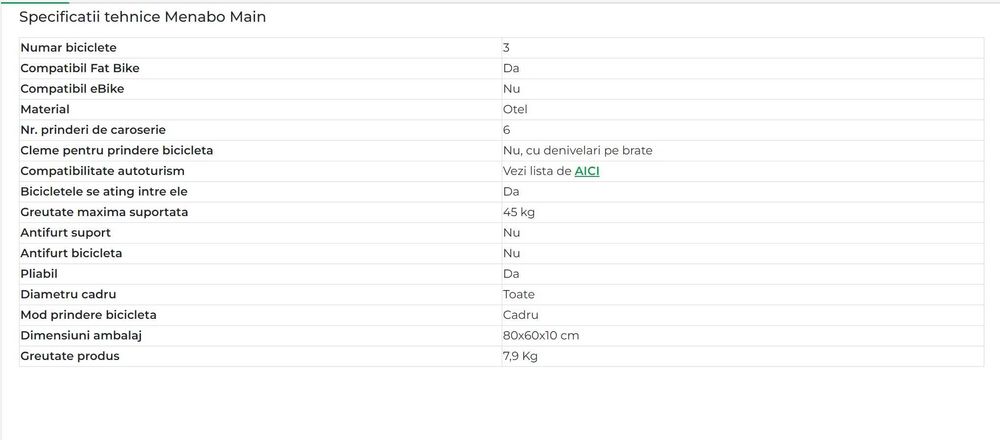Select 'Cleme pentru prindere bicicleta' label
1000x440 pixels.
[x=117, y=150]
